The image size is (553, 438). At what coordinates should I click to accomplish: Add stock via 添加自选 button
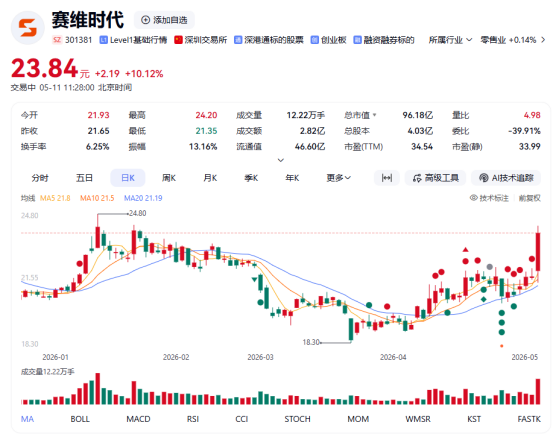click(x=164, y=20)
